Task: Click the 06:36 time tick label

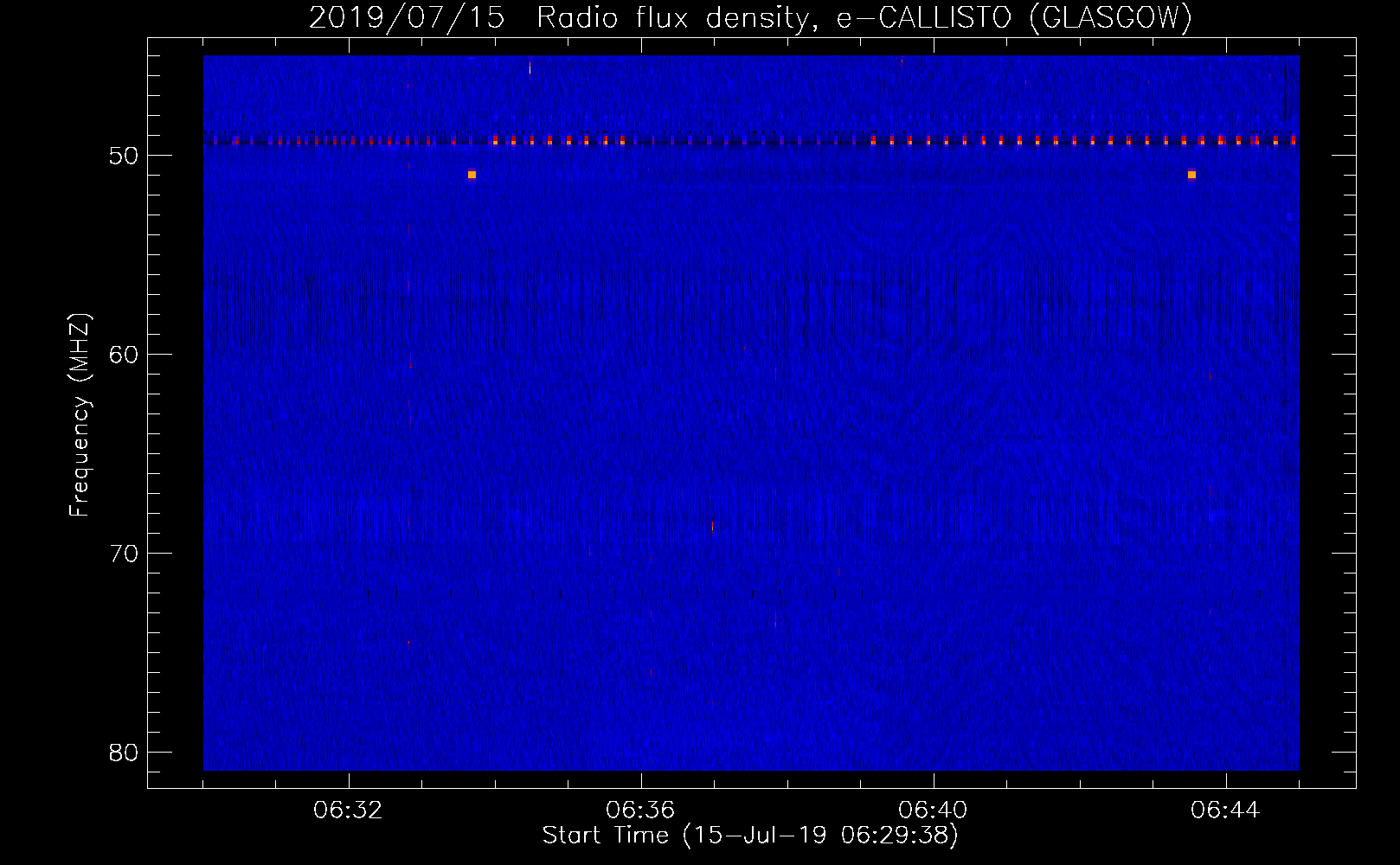Action: (x=640, y=811)
